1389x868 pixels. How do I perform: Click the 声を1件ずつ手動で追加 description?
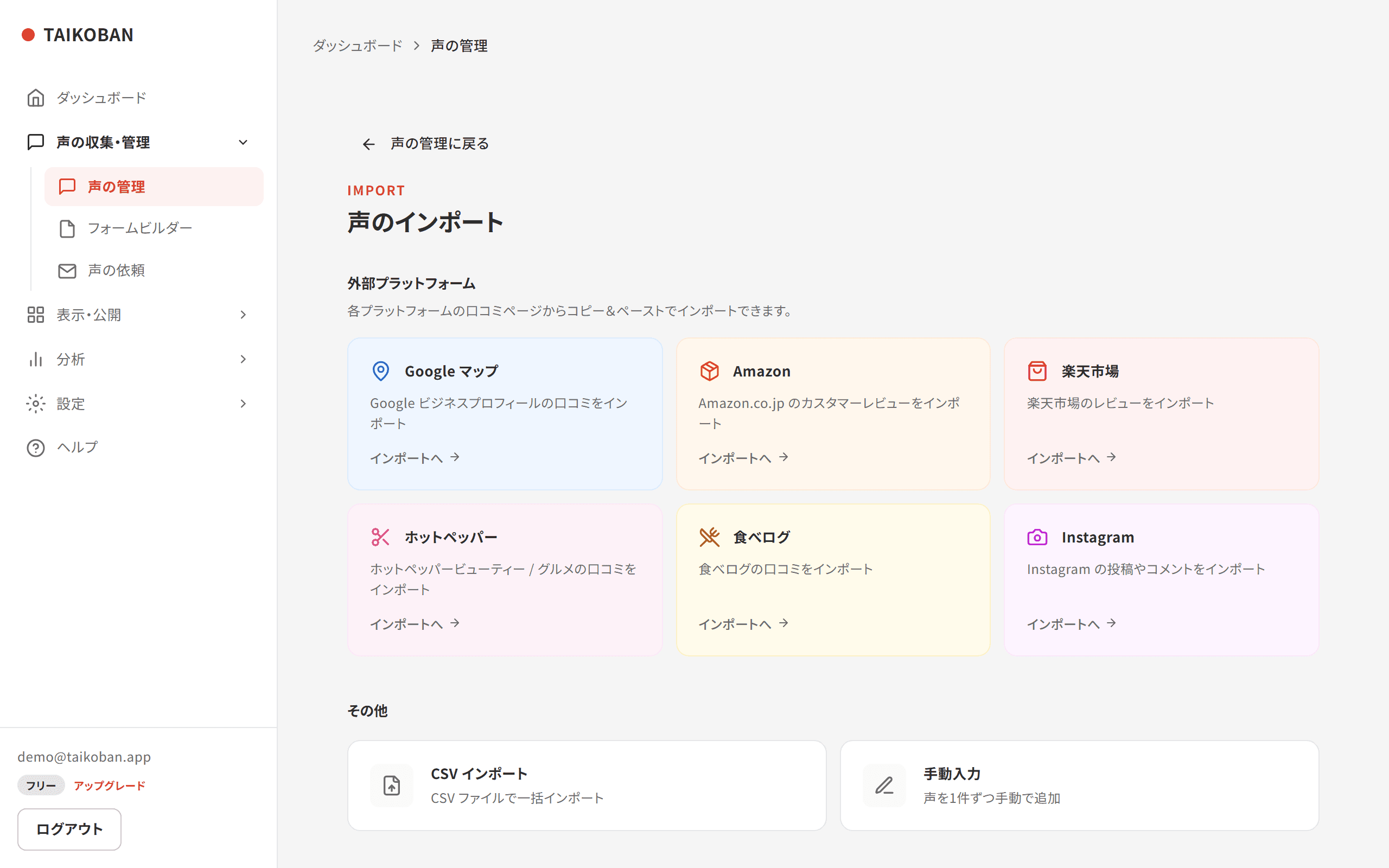click(992, 798)
